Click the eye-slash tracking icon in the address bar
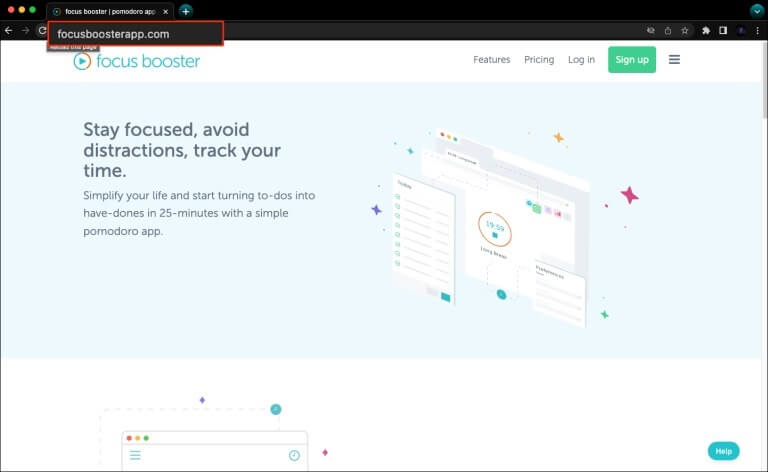The width and height of the screenshot is (768, 472). coord(650,30)
